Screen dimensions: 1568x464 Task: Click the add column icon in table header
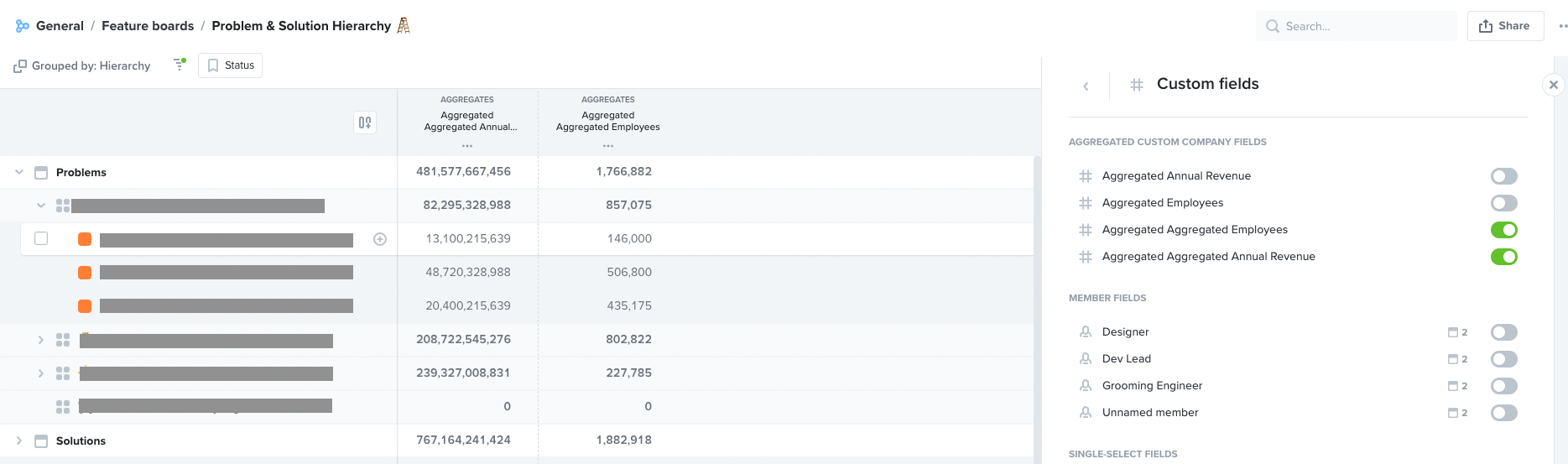365,123
